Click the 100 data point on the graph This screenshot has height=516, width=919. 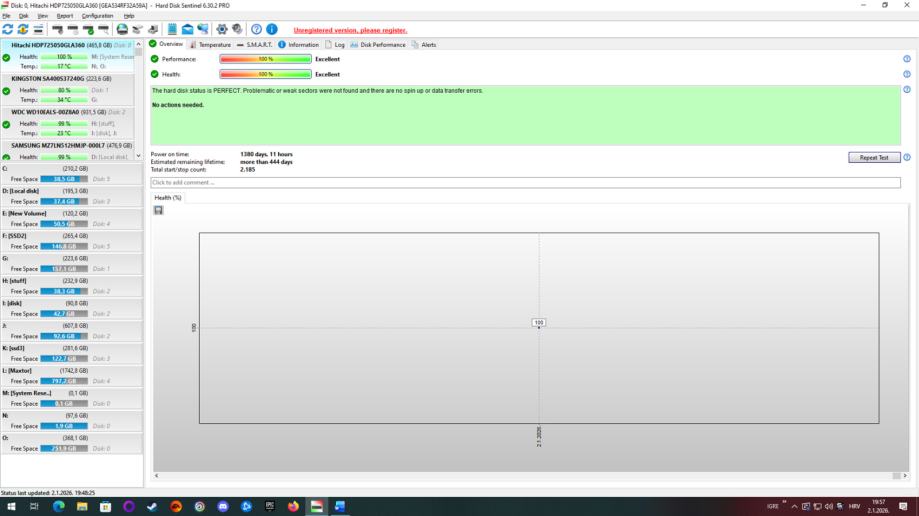539,322
